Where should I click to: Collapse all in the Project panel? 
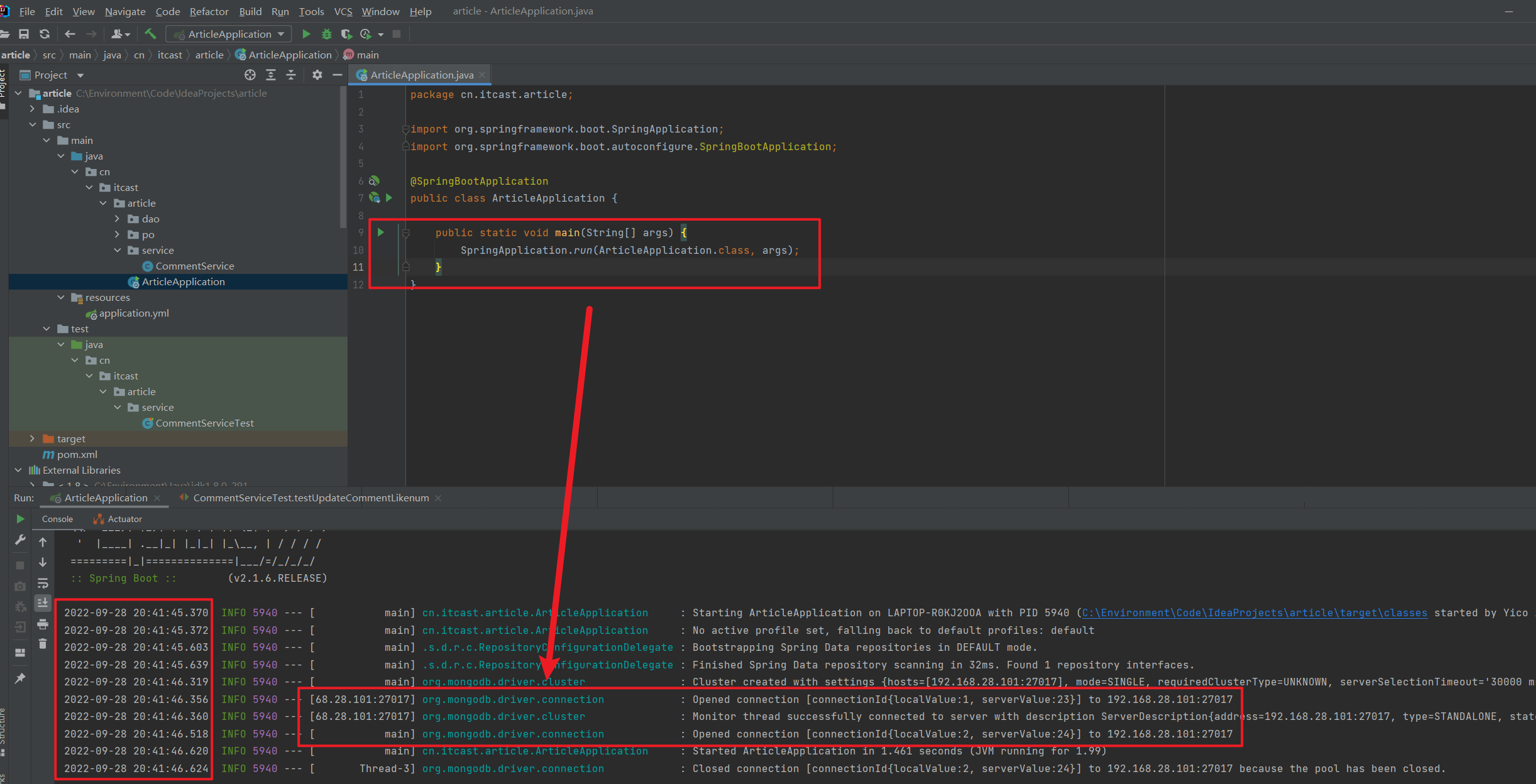(x=291, y=75)
